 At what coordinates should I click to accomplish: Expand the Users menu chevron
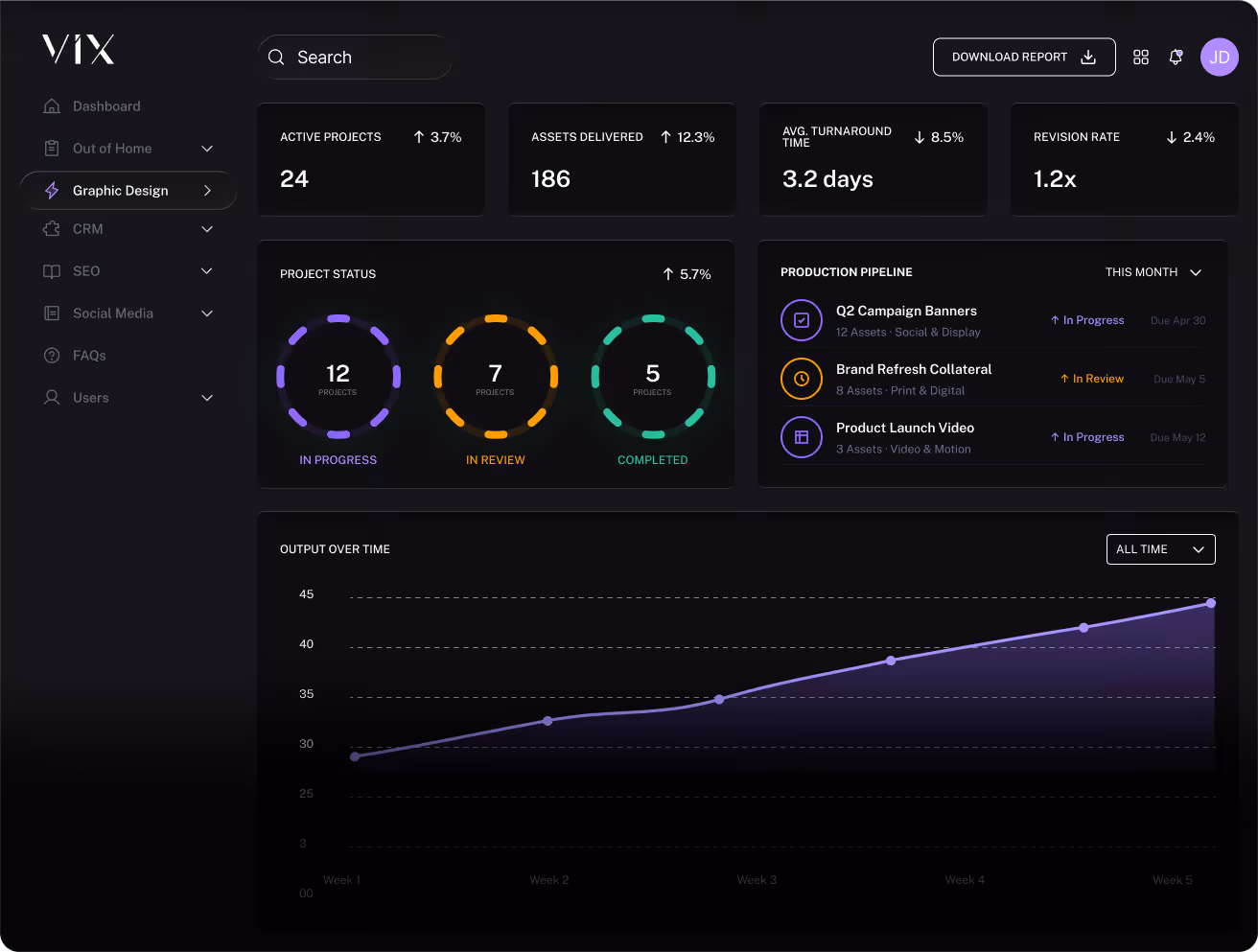207,398
